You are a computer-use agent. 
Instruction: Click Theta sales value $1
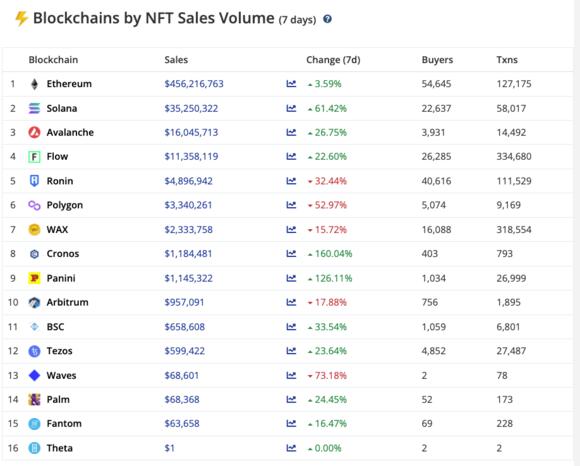(169, 448)
